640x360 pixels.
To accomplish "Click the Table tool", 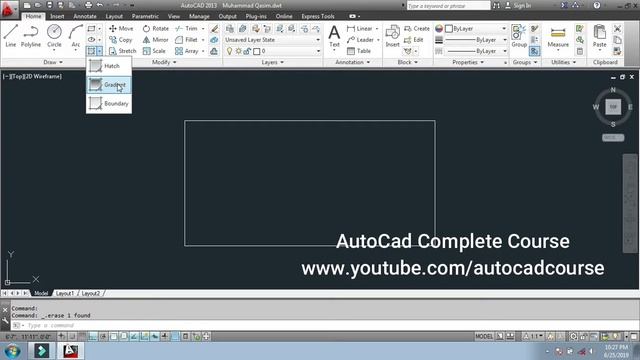I will pyautogui.click(x=359, y=51).
